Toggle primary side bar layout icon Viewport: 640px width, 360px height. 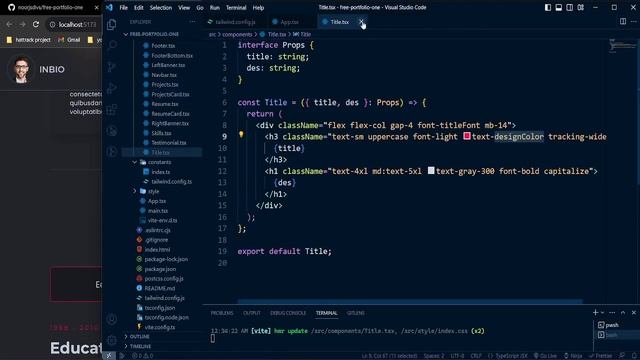[x=548, y=7]
